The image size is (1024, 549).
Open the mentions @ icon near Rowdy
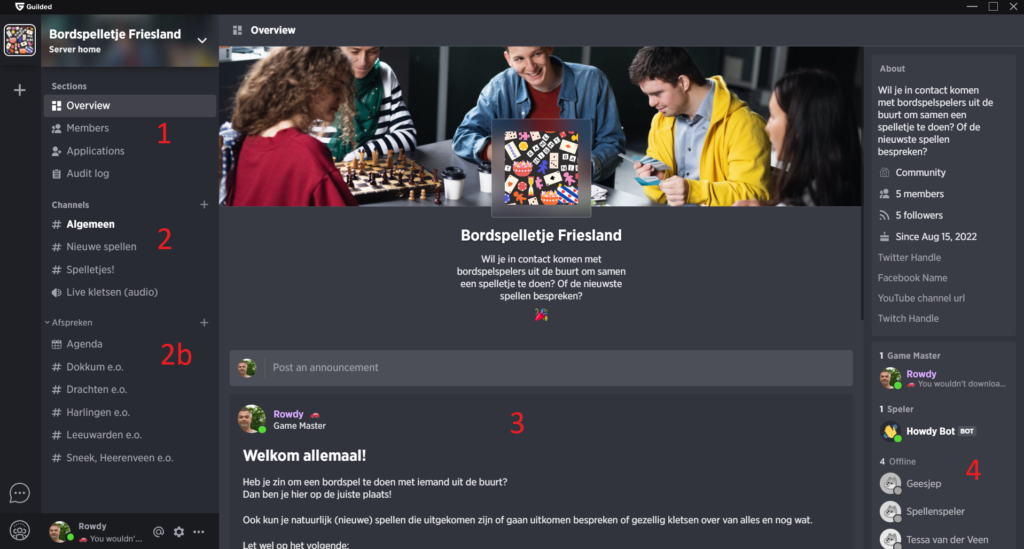159,532
